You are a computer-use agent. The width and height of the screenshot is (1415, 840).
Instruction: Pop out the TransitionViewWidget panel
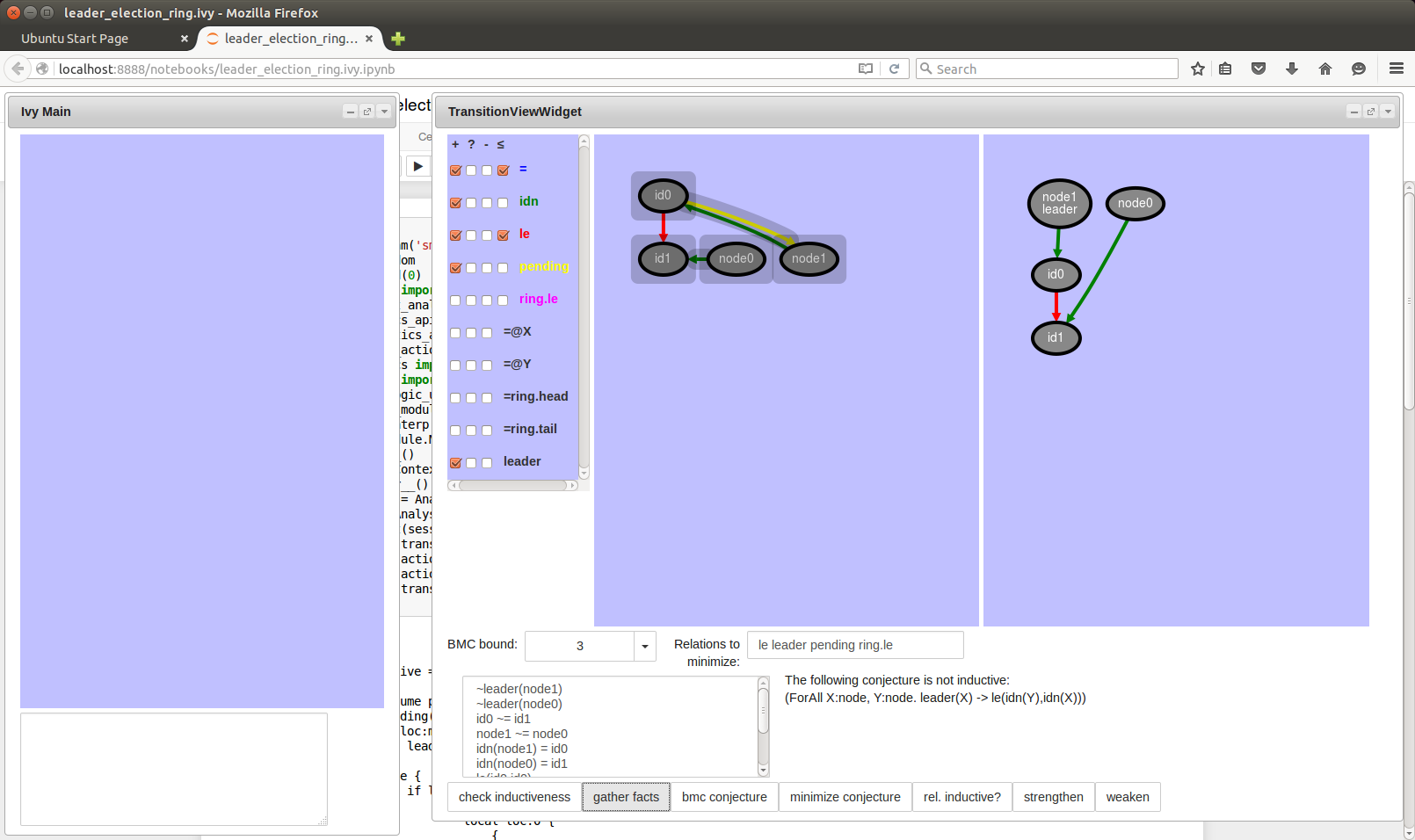click(x=1370, y=112)
